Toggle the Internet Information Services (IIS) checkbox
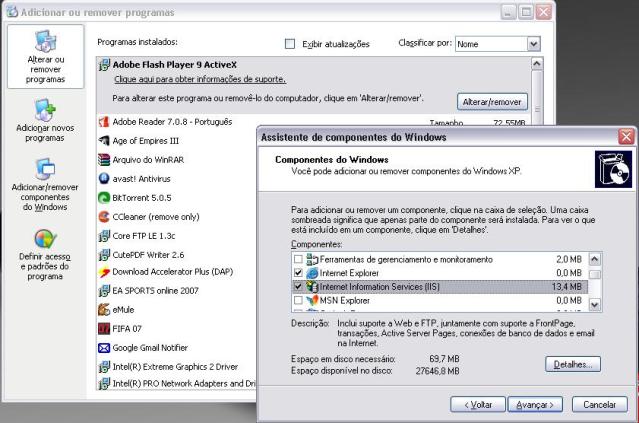The height and width of the screenshot is (423, 639). pos(297,286)
